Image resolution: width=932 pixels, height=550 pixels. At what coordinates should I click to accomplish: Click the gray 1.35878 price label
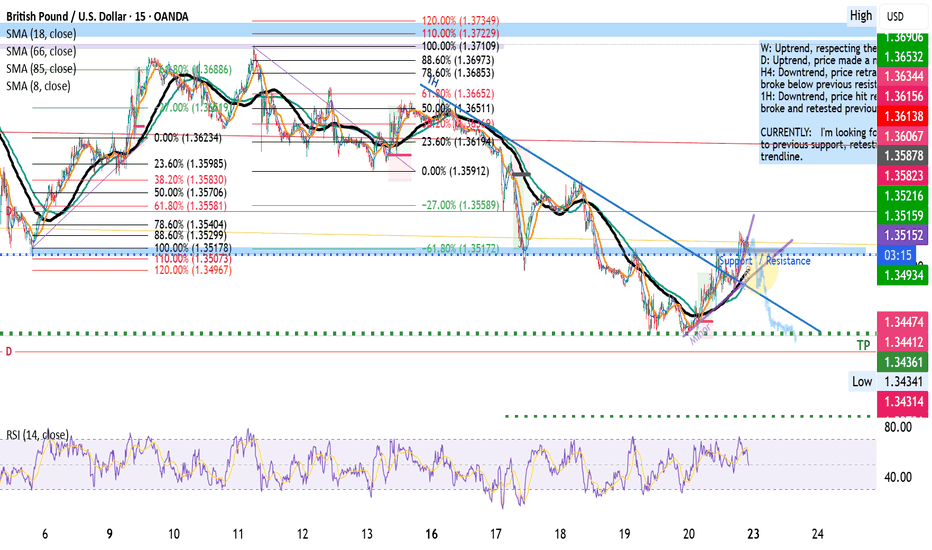tap(903, 156)
